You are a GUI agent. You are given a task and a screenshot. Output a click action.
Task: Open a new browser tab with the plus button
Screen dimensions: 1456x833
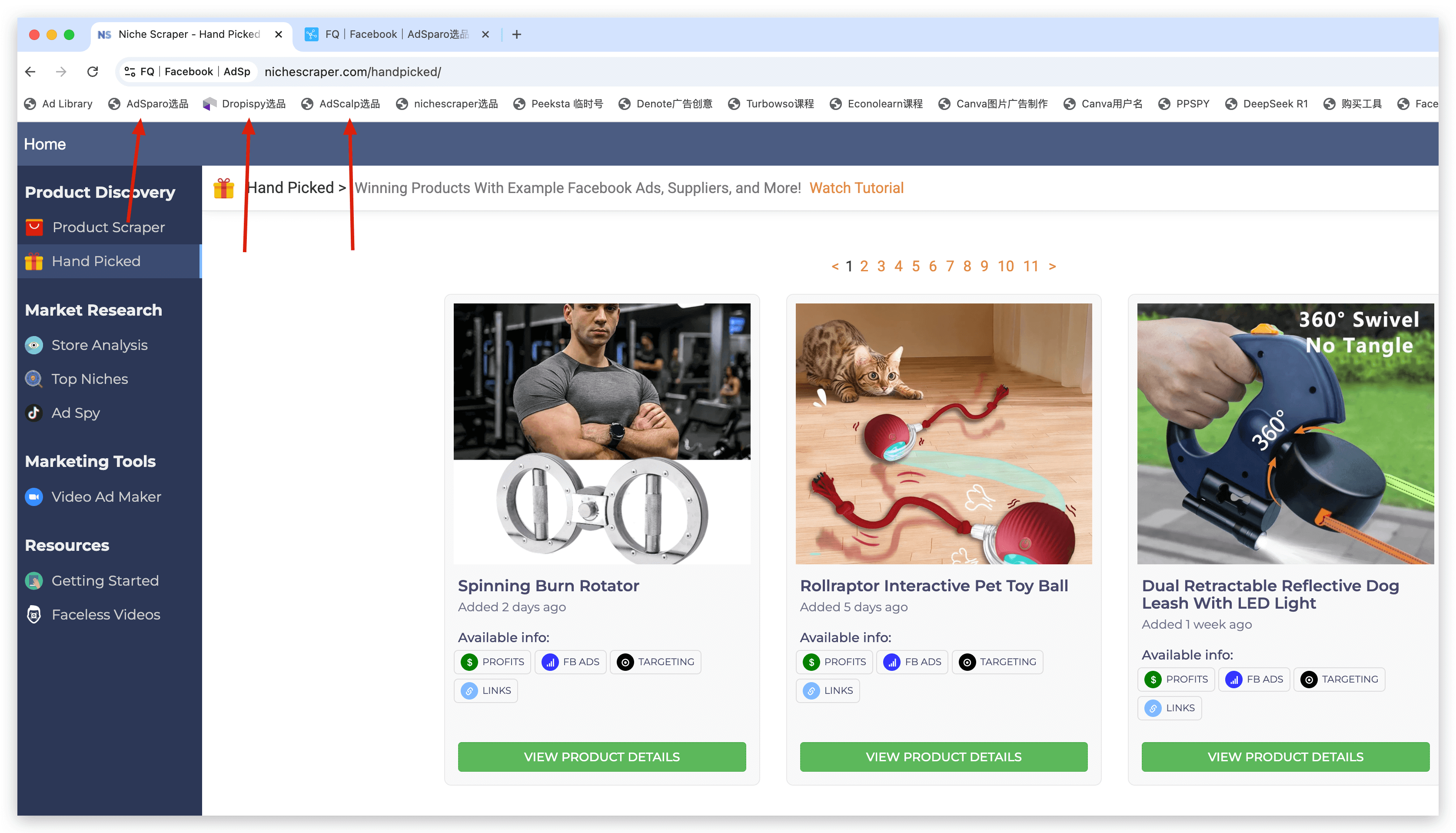coord(516,34)
